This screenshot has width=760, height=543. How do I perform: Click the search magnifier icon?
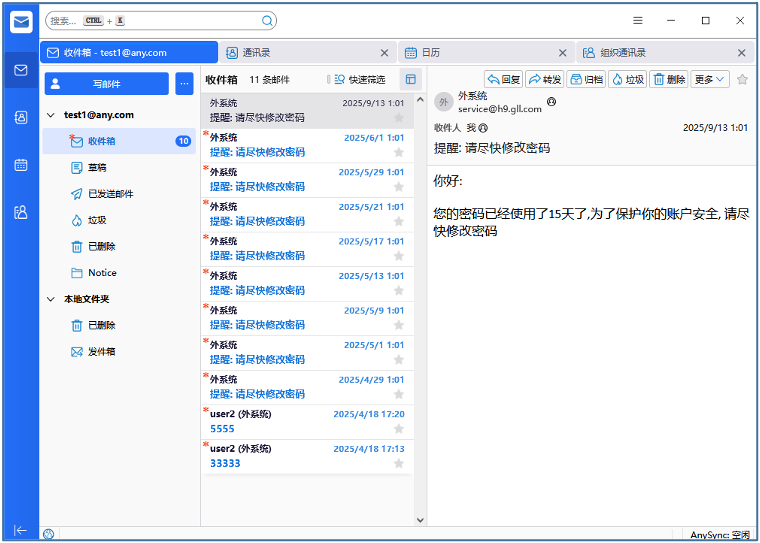[267, 20]
